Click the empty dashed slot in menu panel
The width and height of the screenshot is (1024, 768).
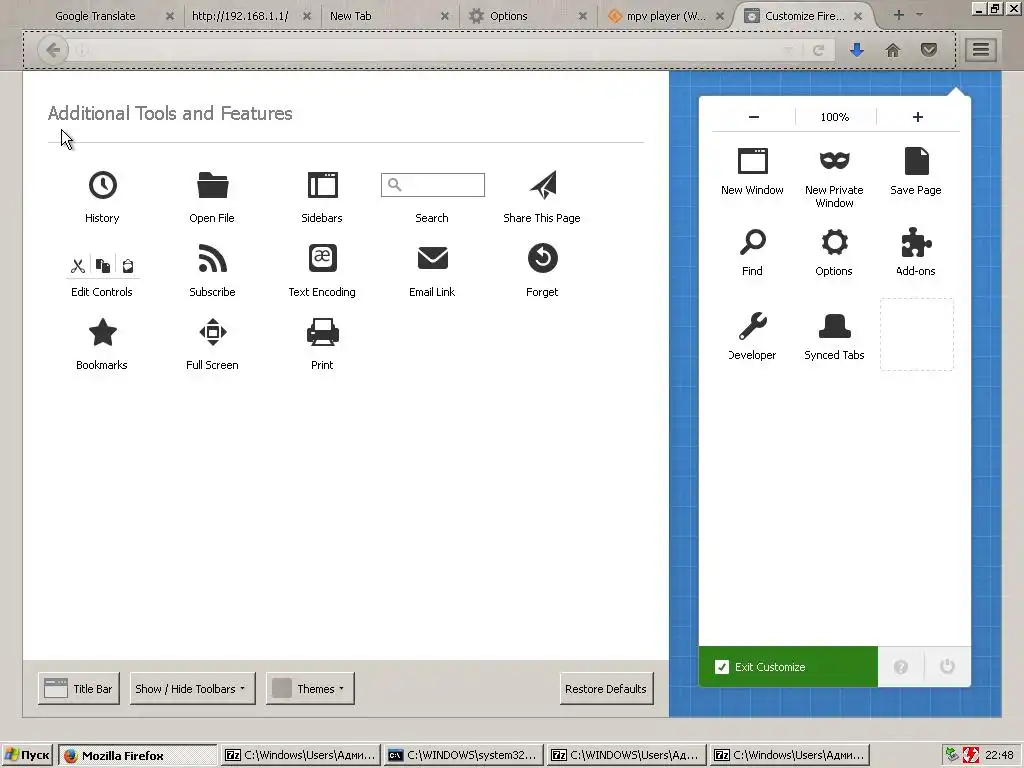pyautogui.click(x=917, y=334)
